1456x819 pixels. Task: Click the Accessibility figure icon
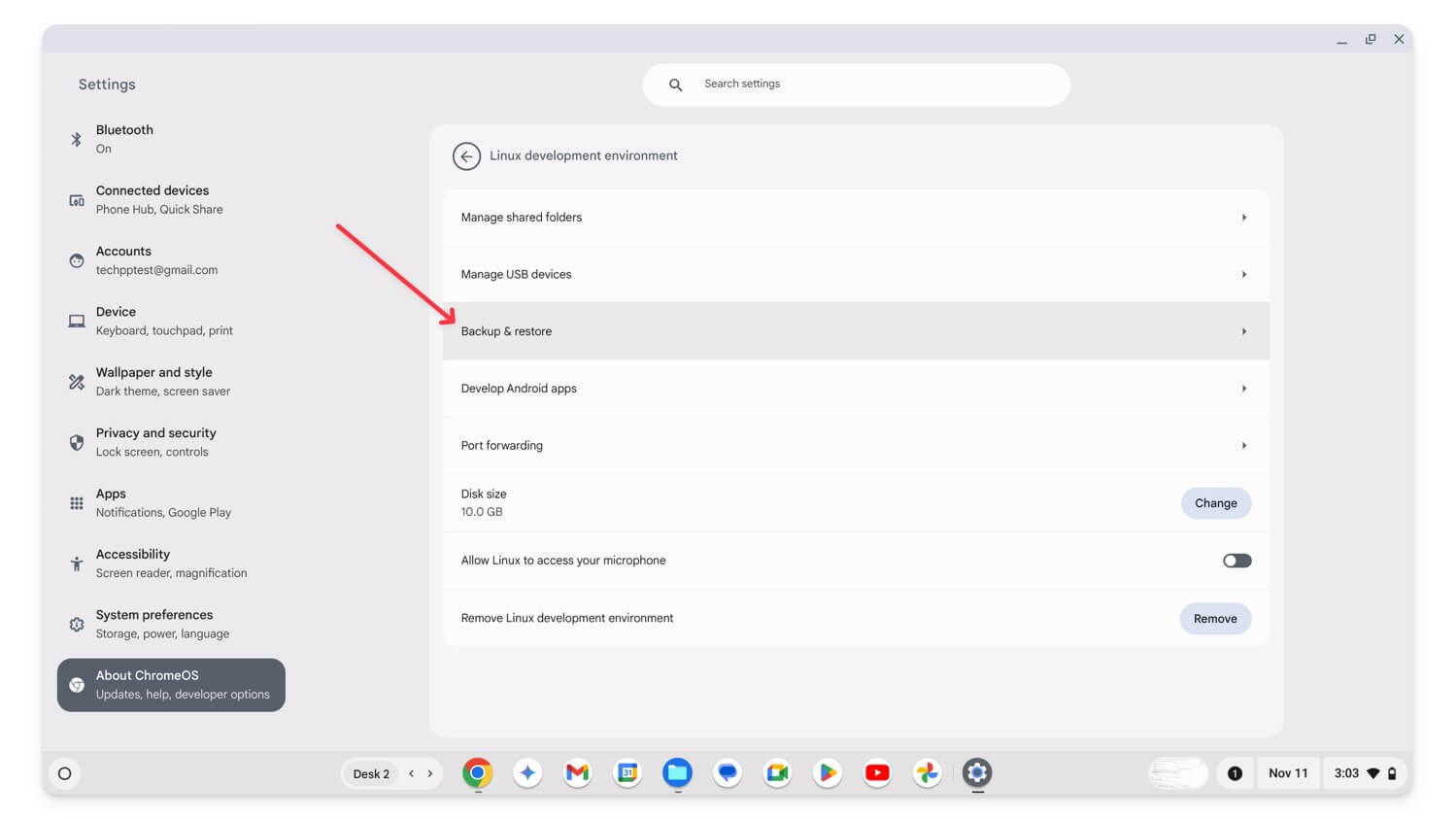[77, 563]
